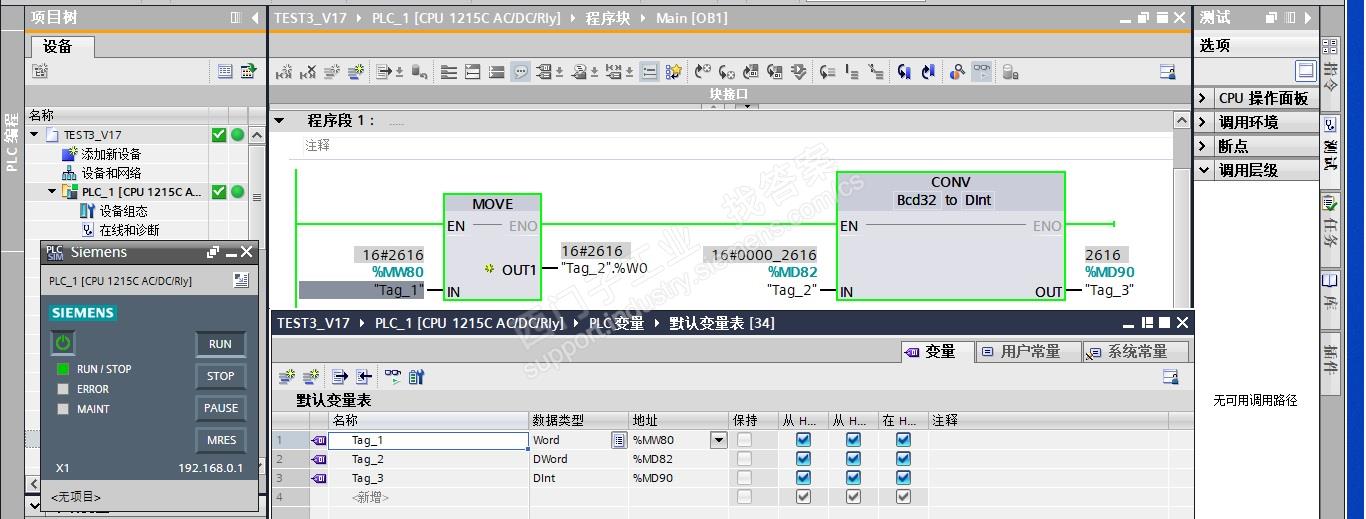The width and height of the screenshot is (1366, 519).
Task: Toggle Tag_2 accessible from HMI checkbox
Action: [x=803, y=459]
